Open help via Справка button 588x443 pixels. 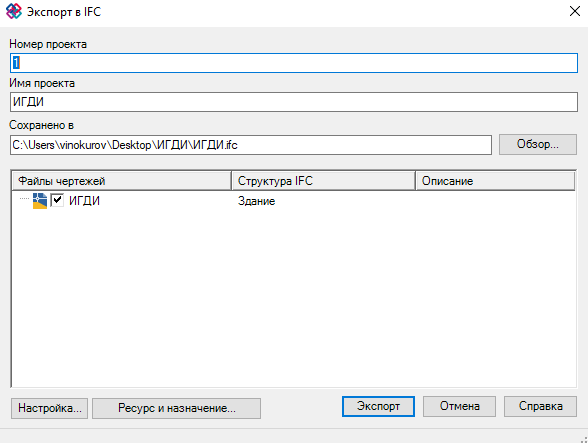click(540, 406)
